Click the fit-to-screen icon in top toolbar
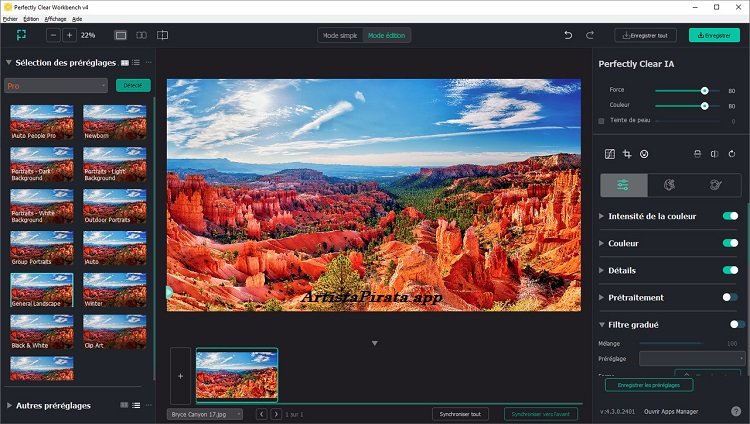The height and width of the screenshot is (424, 750). point(21,35)
